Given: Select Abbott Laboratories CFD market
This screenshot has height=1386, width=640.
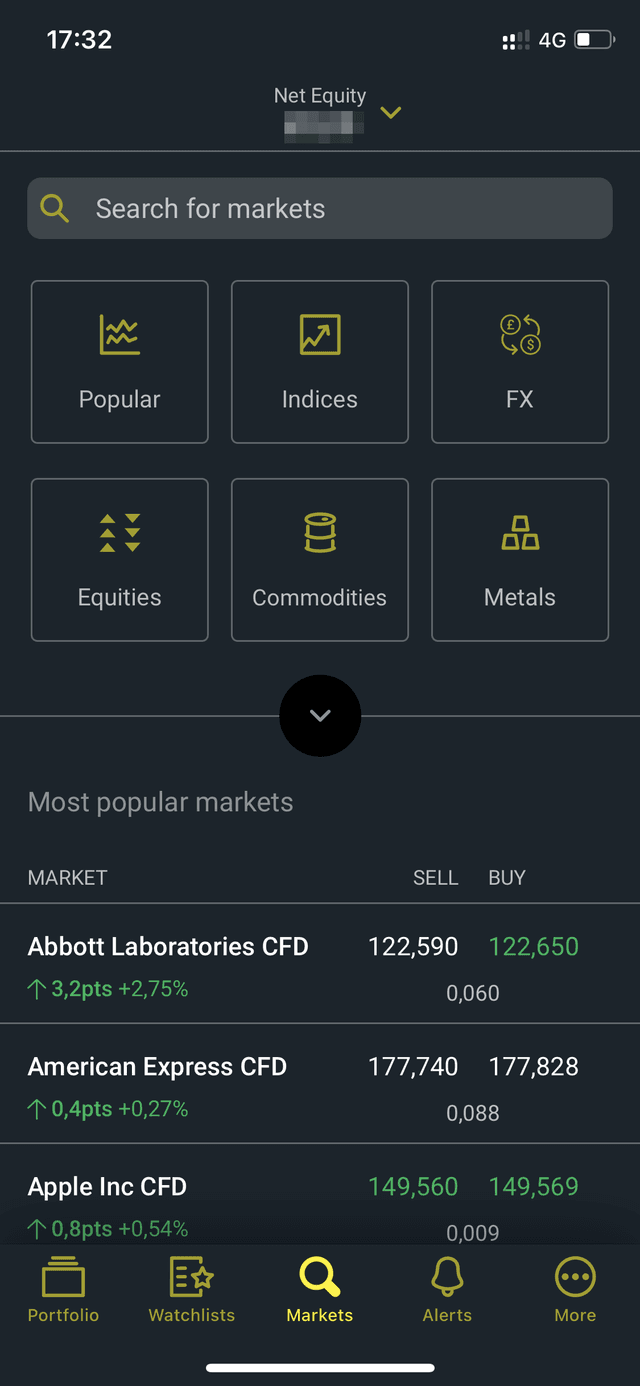Looking at the screenshot, I should (x=168, y=946).
